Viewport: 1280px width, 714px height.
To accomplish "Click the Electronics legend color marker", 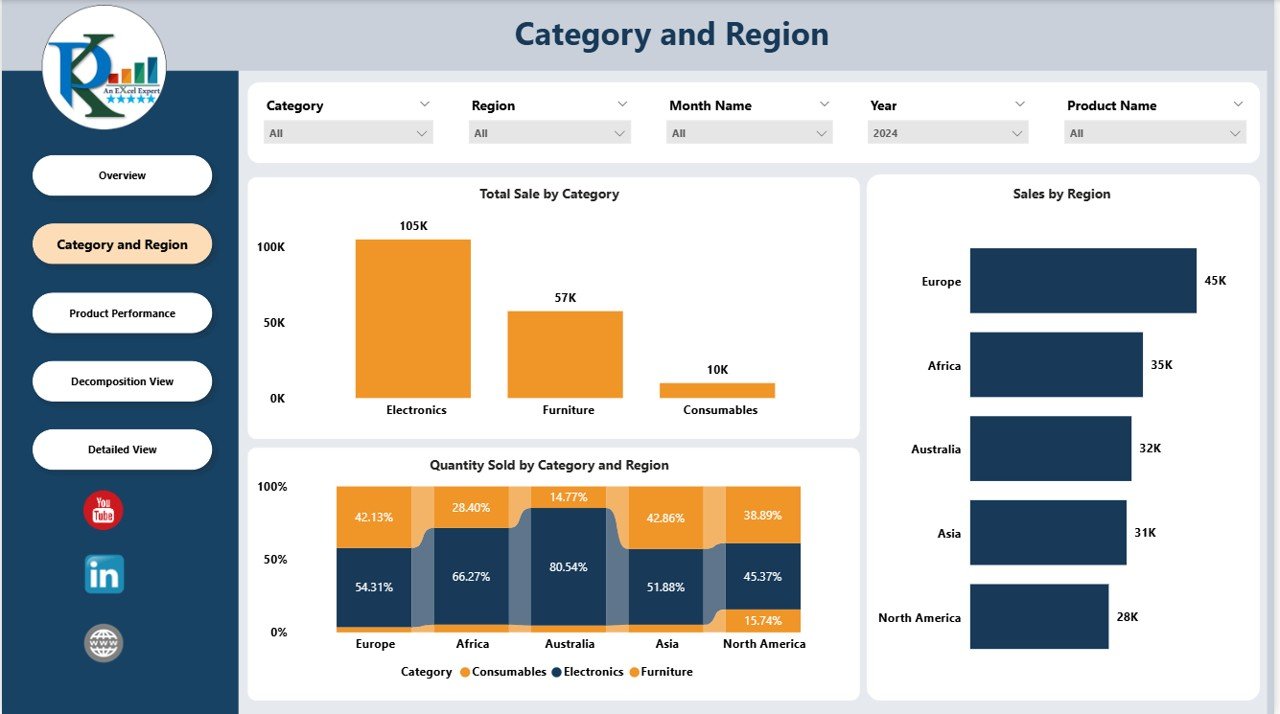I will click(x=556, y=673).
